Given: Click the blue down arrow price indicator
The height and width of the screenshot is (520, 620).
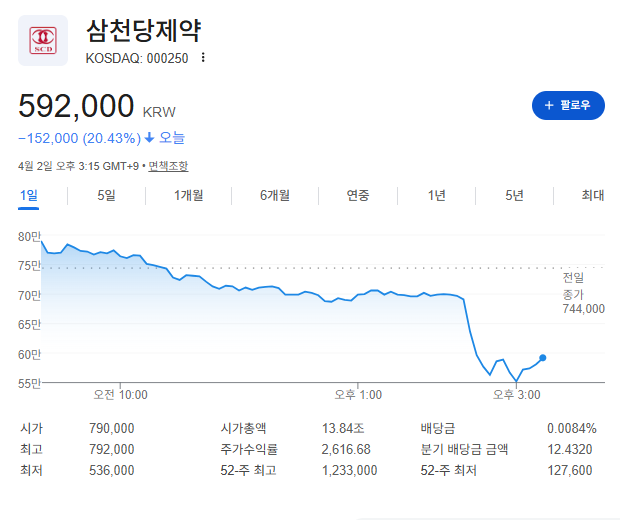Looking at the screenshot, I should pos(149,138).
